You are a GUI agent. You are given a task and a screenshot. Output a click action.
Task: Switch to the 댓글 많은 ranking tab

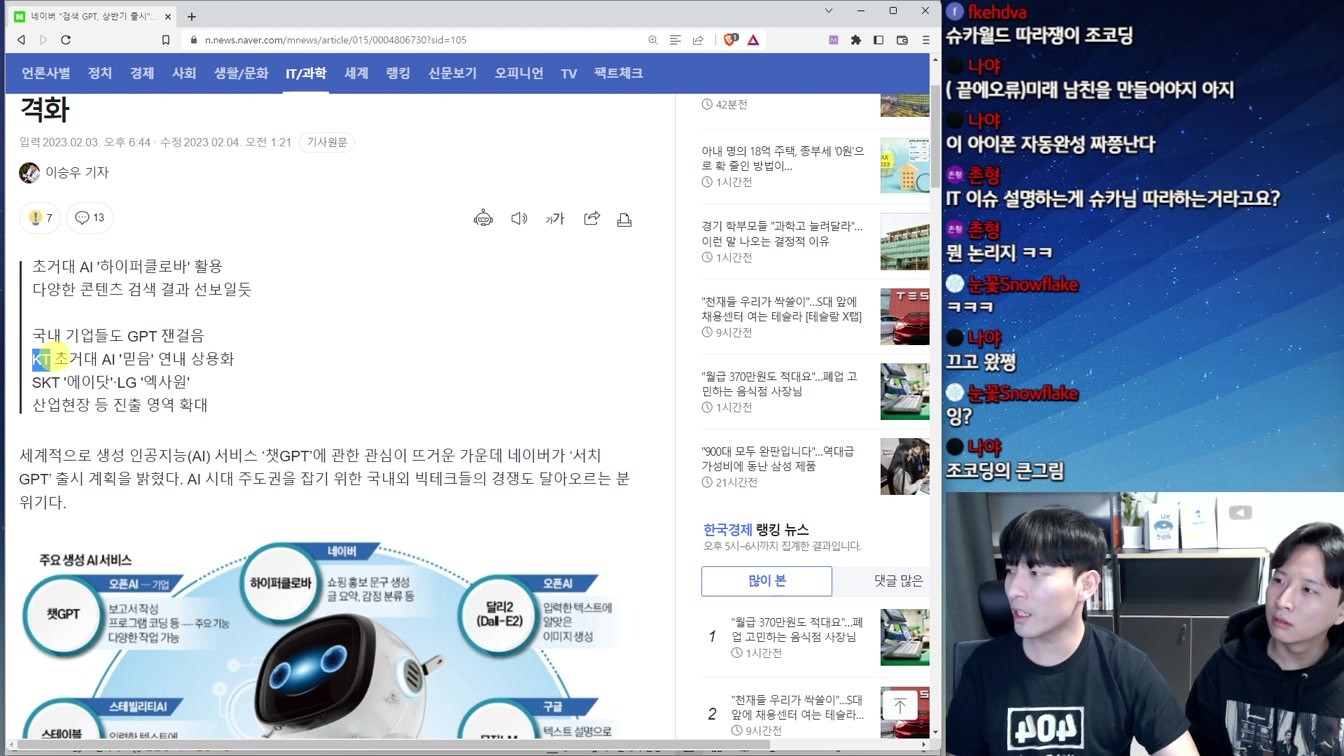[x=898, y=581]
